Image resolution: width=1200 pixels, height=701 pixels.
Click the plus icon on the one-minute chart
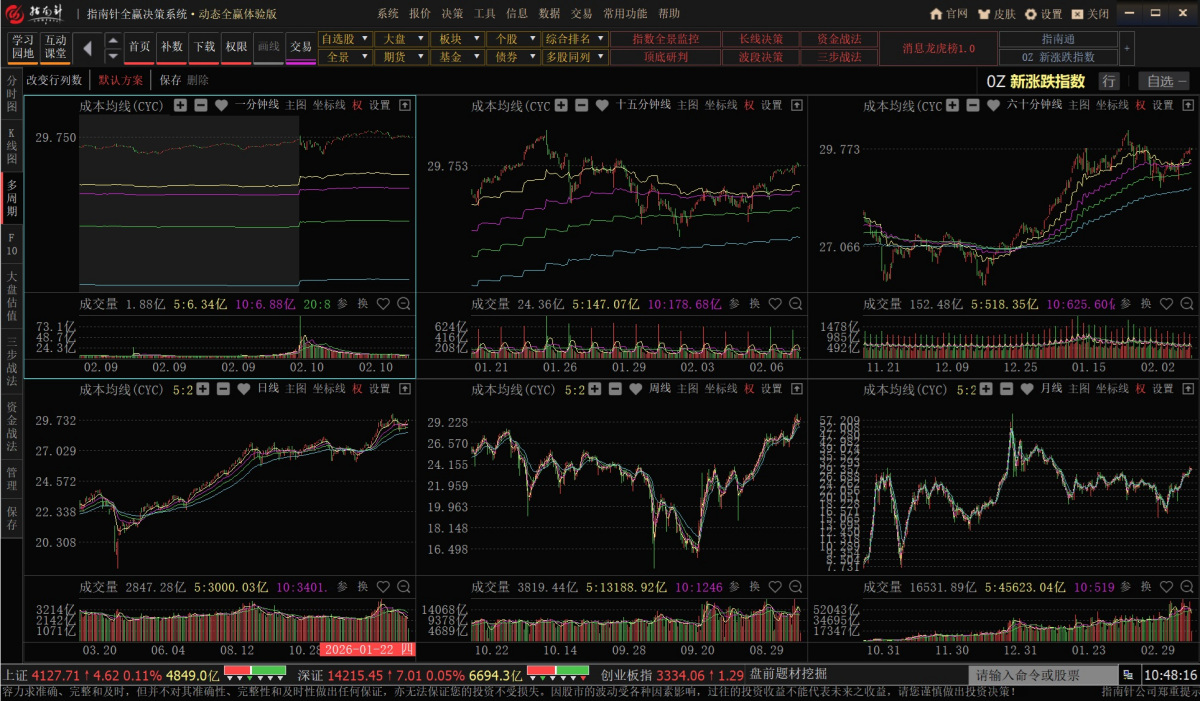(x=180, y=105)
